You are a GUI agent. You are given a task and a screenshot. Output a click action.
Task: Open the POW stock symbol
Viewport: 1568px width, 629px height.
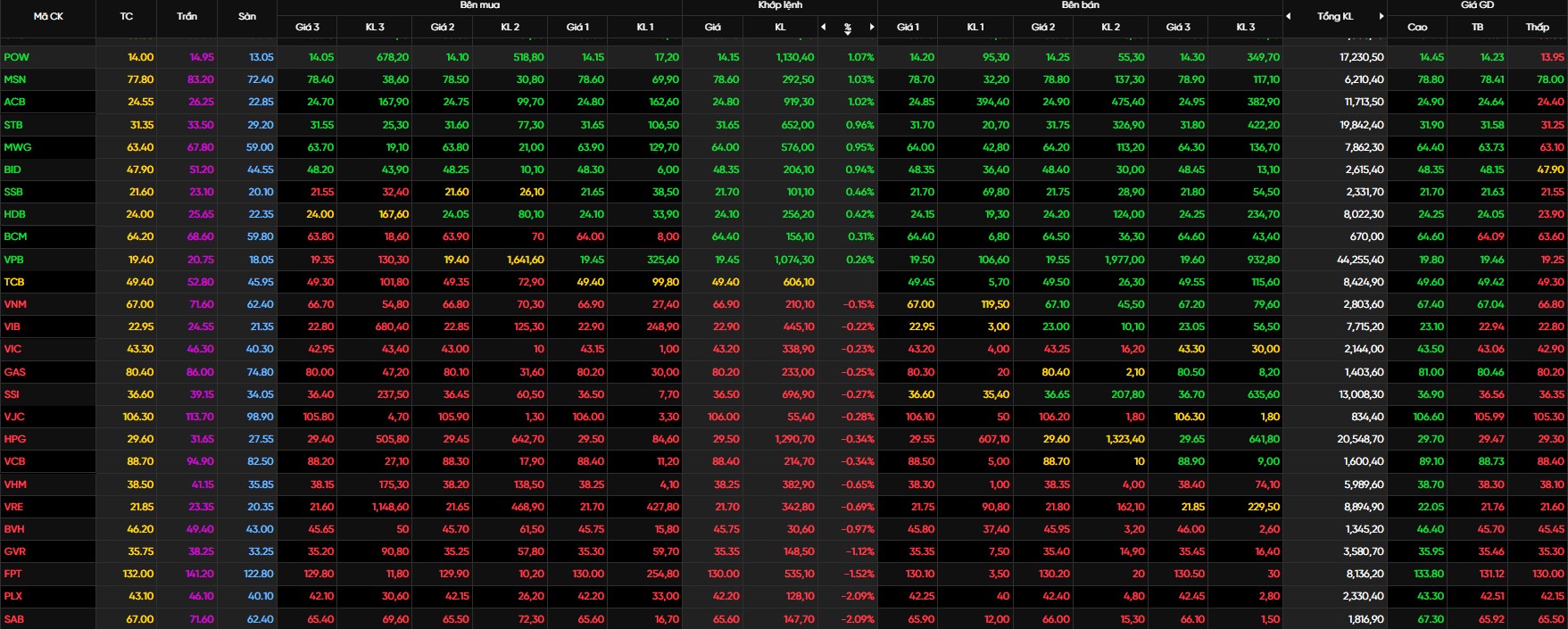16,57
